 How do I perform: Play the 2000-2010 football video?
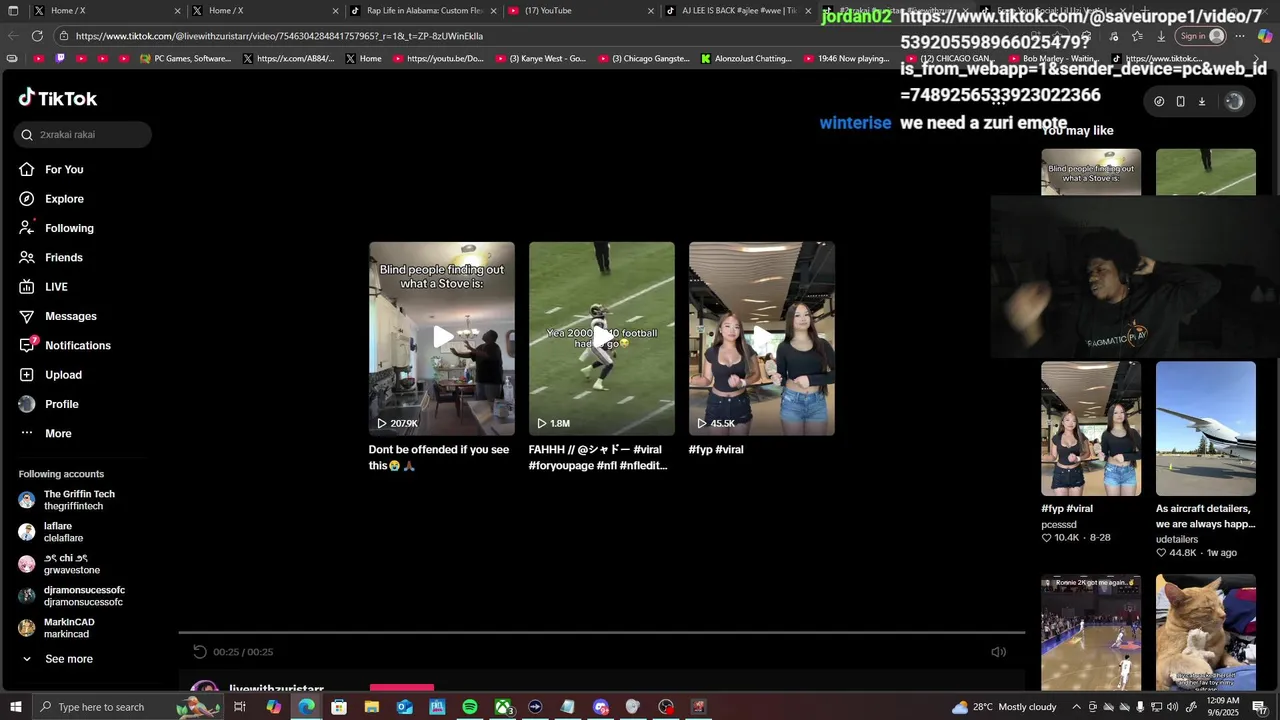(602, 338)
